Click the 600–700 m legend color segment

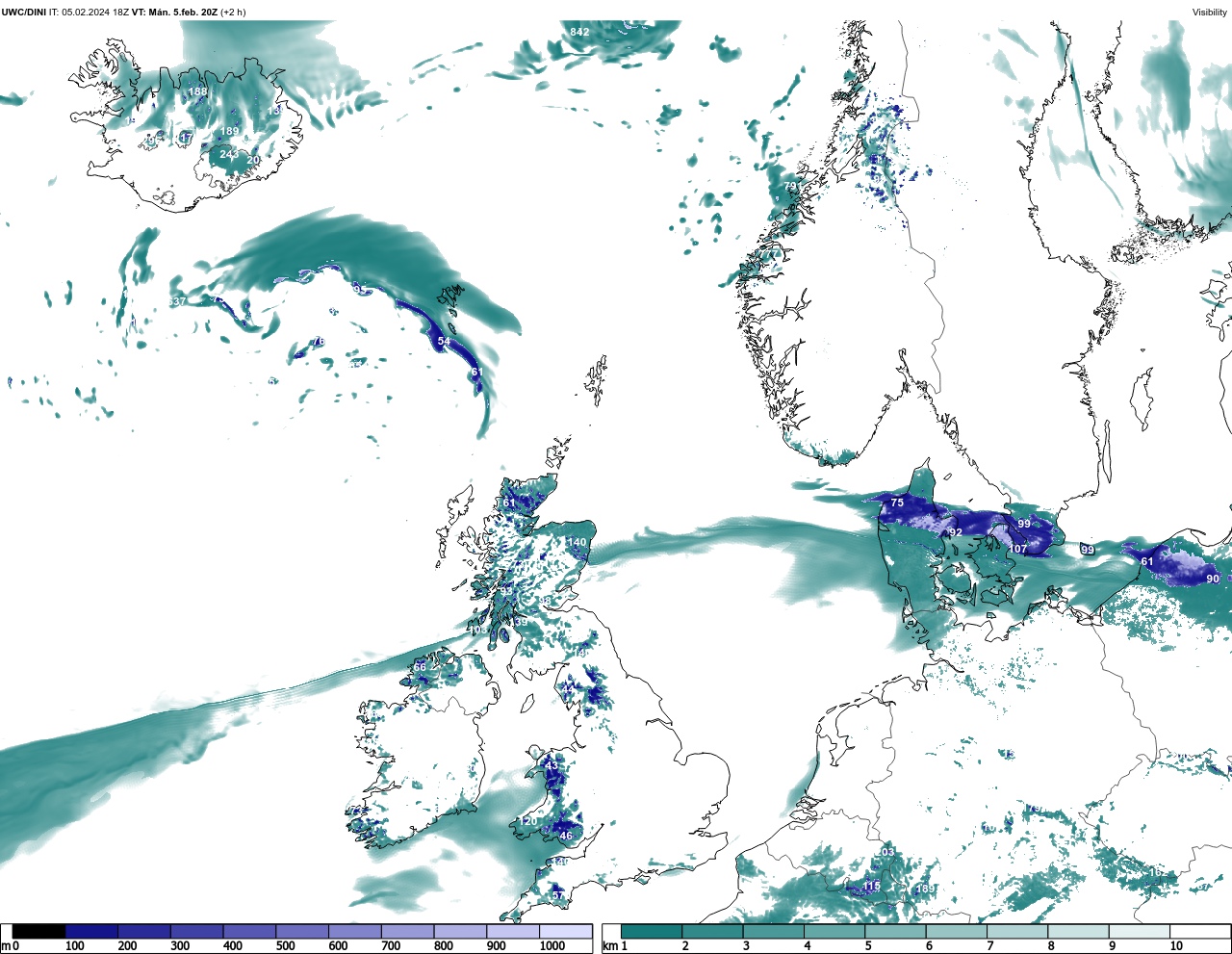pyautogui.click(x=354, y=931)
